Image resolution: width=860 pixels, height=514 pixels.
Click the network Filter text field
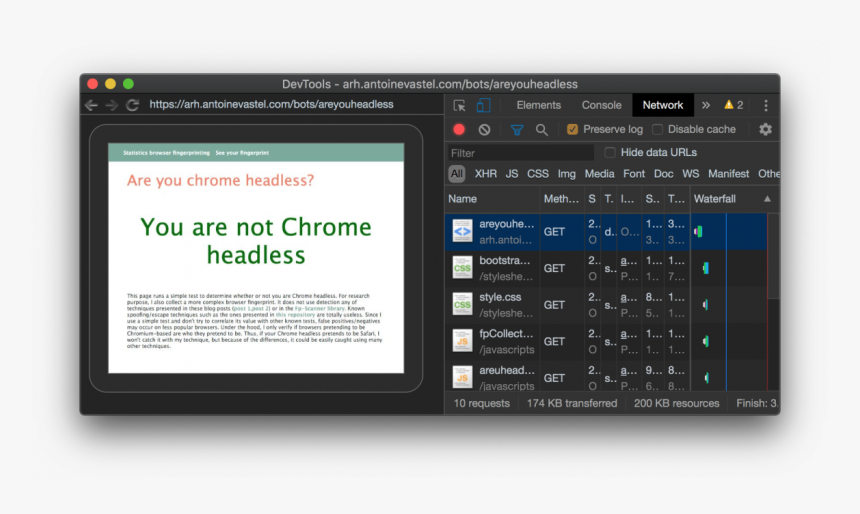(520, 153)
